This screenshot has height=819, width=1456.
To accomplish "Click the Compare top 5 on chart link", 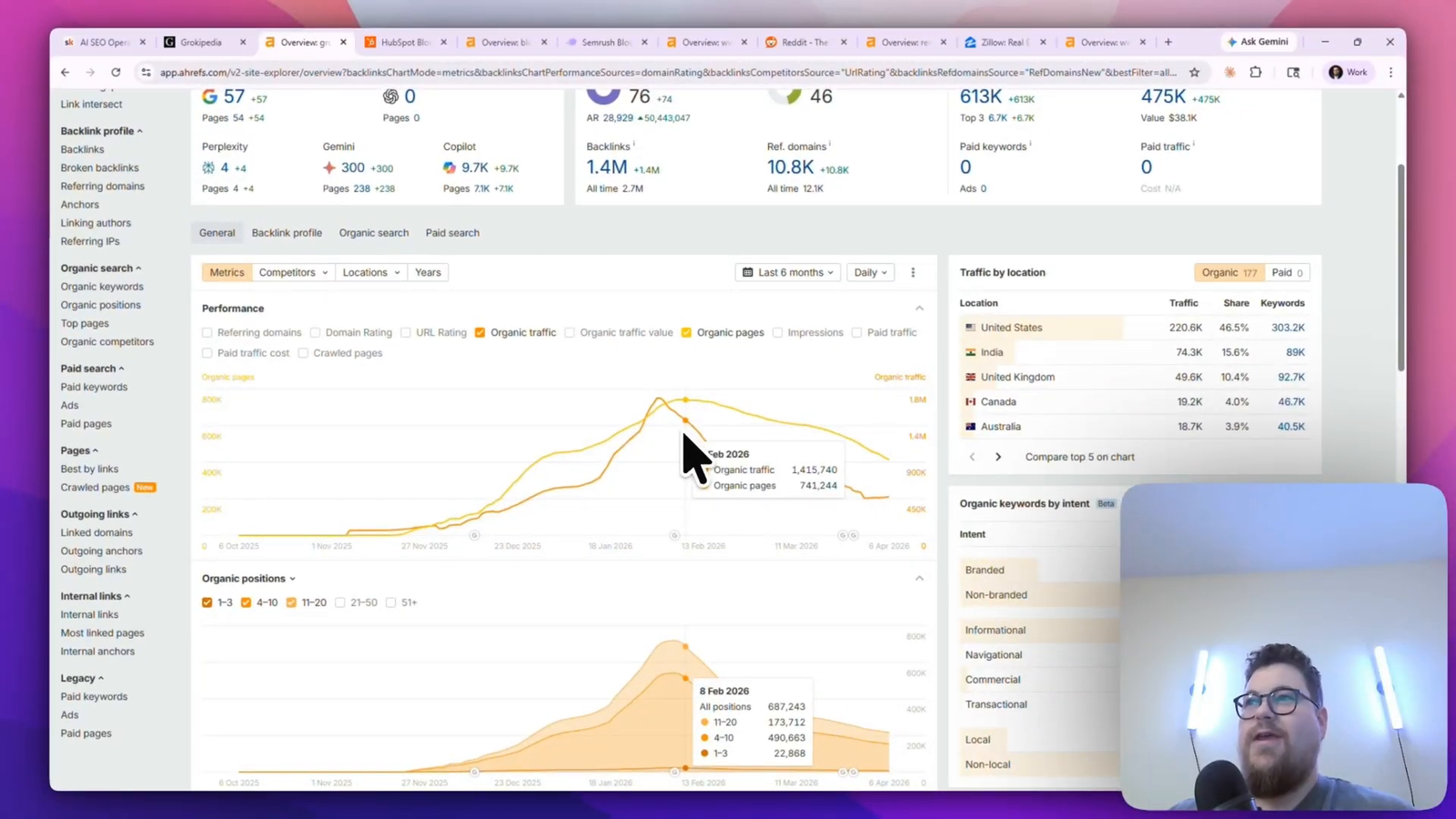I will coord(1079,456).
